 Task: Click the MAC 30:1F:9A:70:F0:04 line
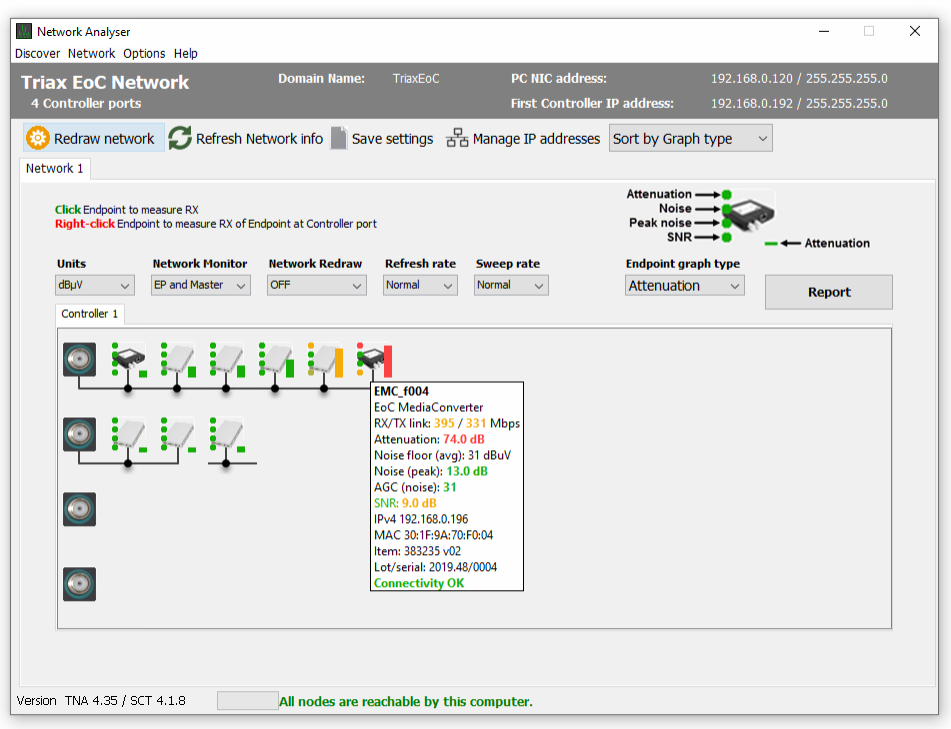point(433,535)
